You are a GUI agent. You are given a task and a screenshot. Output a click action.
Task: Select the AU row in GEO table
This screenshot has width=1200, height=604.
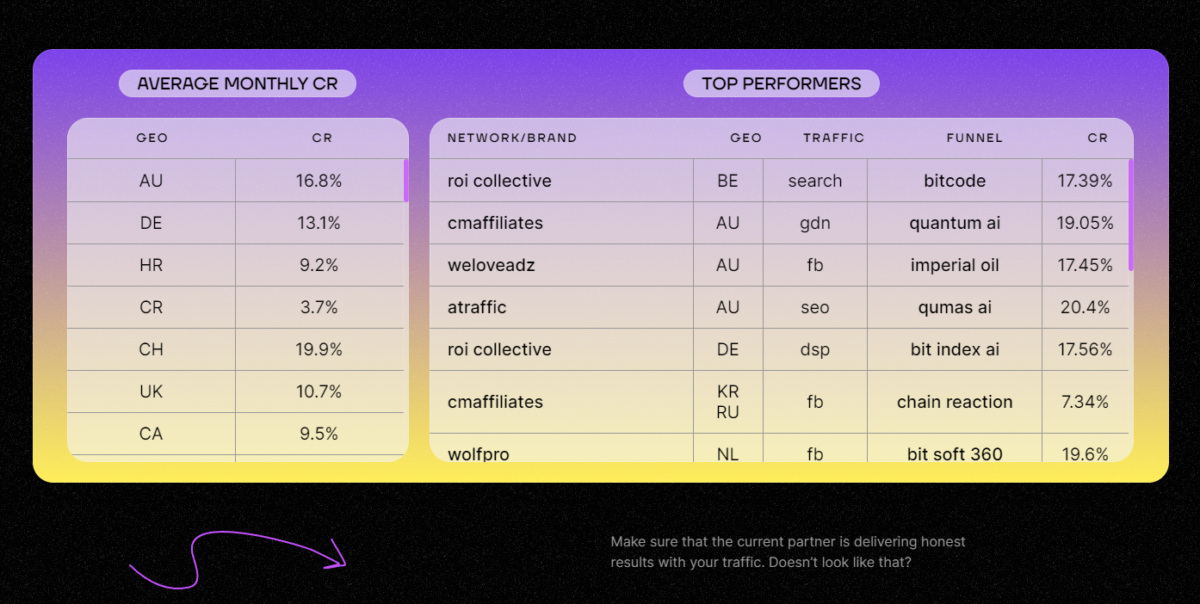tap(236, 181)
